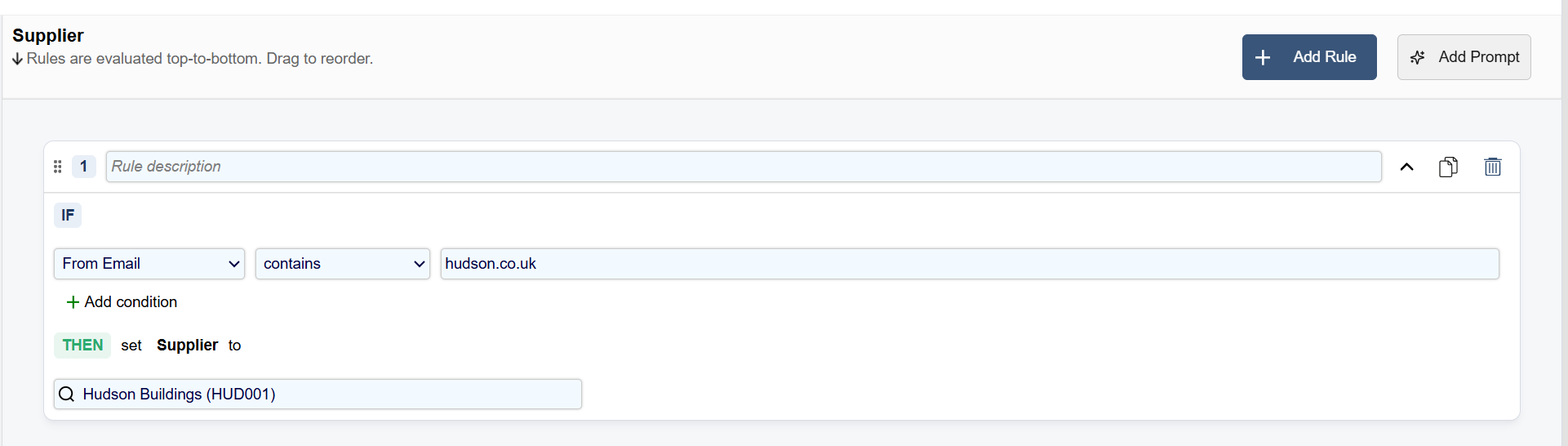Click the hudson.co.uk condition value field

pos(970,264)
